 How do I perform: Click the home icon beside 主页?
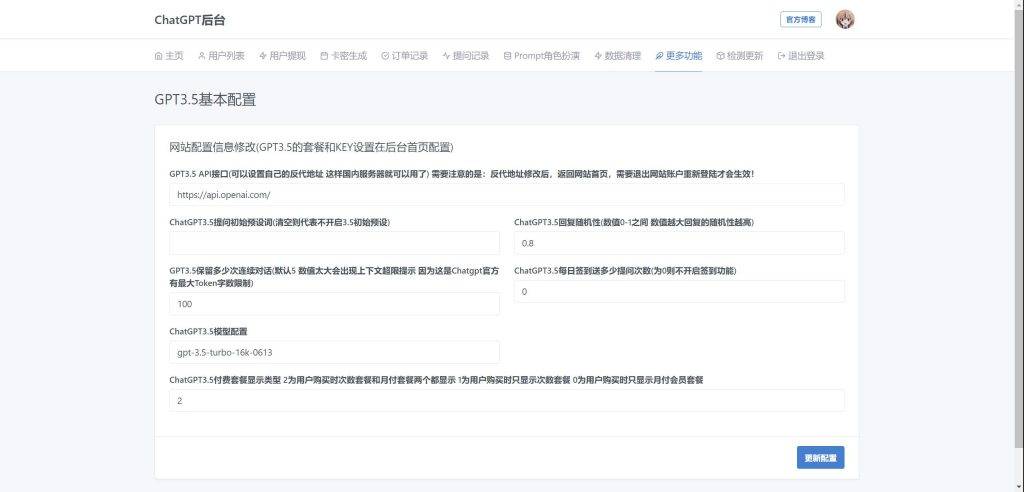(x=158, y=56)
